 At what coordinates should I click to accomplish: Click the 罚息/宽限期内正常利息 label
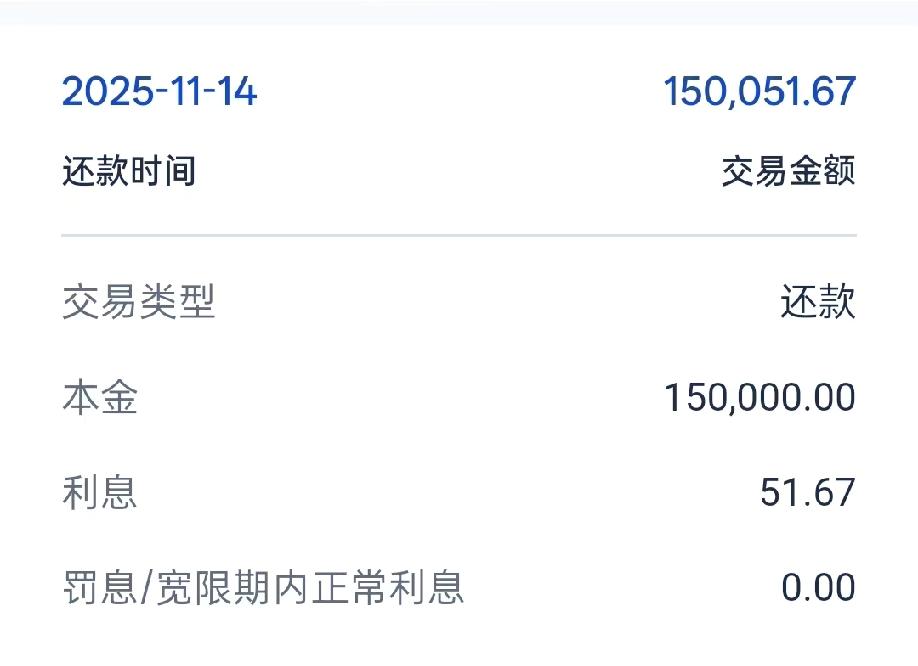(x=263, y=587)
